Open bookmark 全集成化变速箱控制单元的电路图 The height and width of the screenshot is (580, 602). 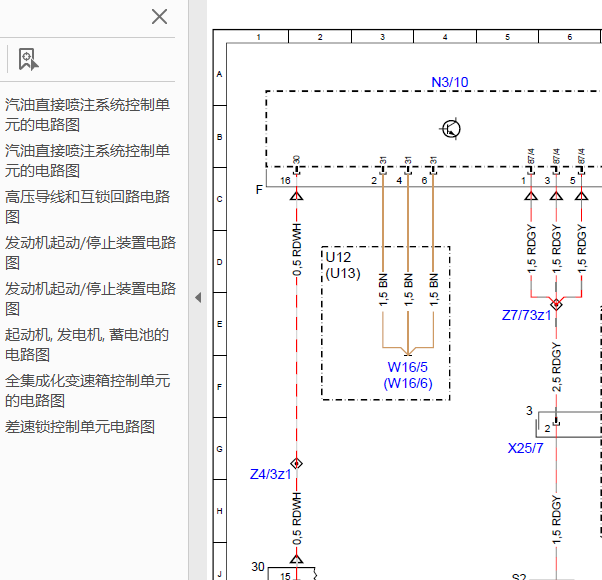click(87, 391)
